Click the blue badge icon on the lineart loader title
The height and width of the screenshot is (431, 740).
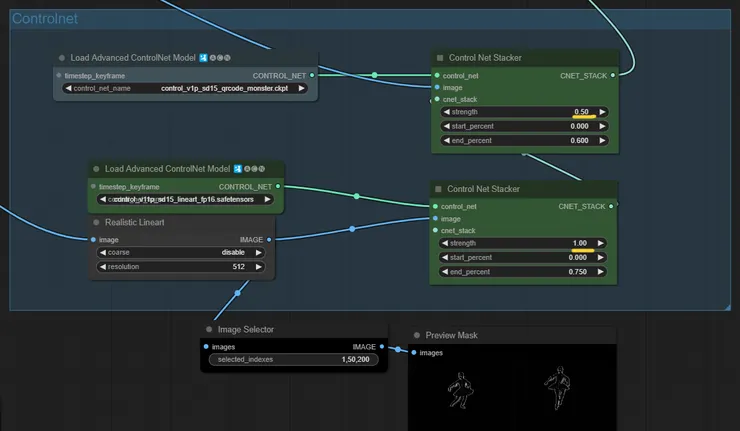pyautogui.click(x=238, y=169)
